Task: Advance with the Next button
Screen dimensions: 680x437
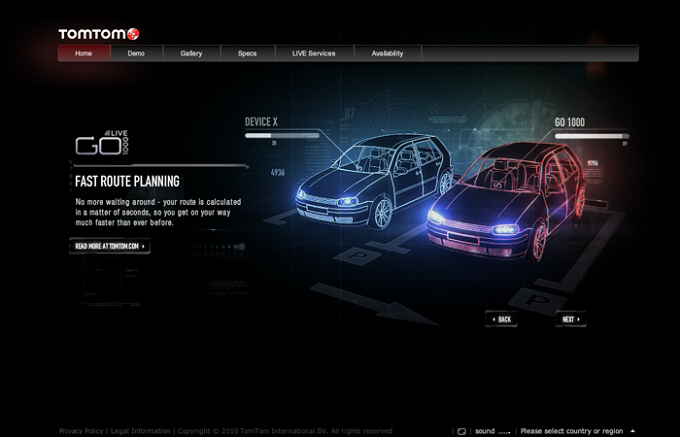Action: [x=571, y=319]
